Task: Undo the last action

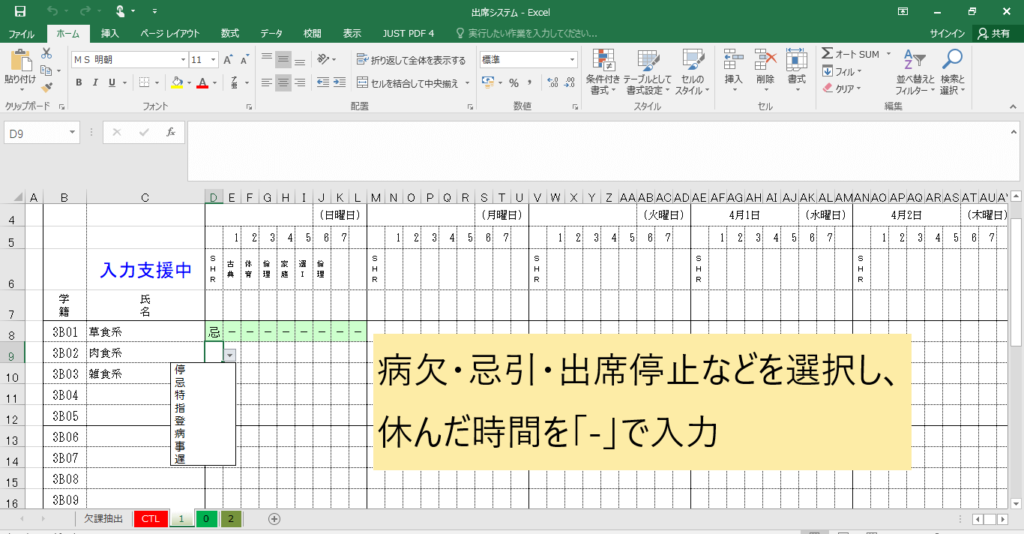Action: (52, 11)
